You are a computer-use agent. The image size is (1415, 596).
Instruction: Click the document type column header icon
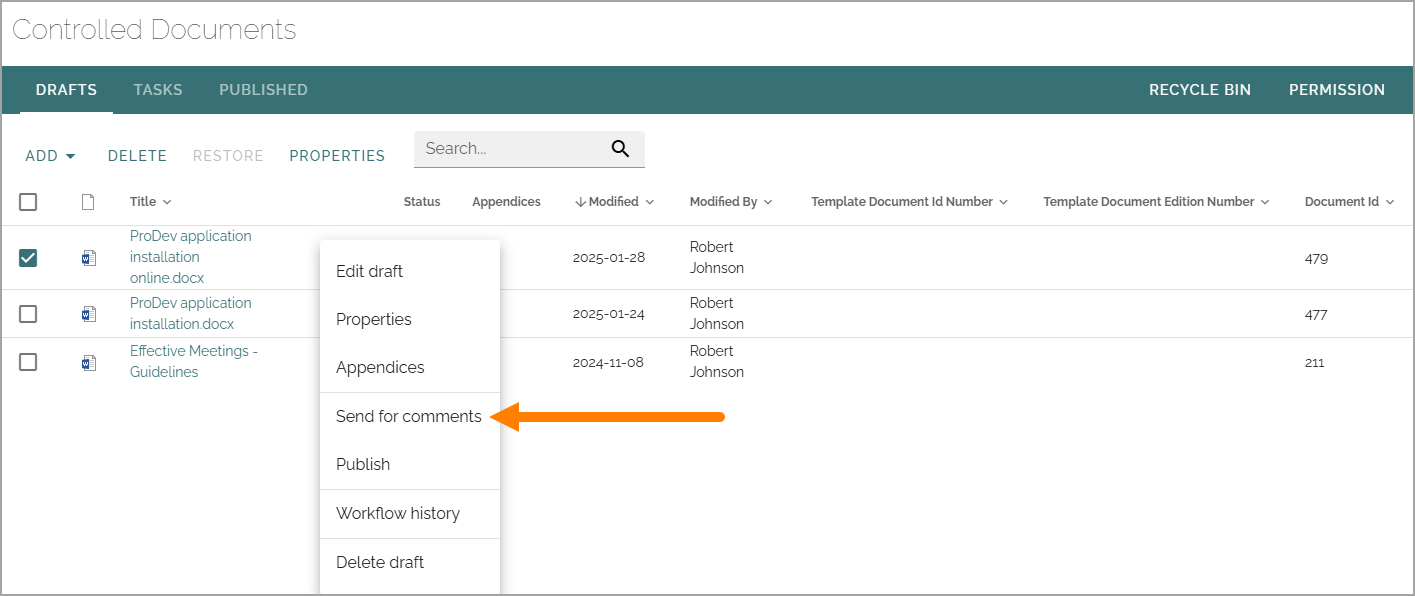[x=88, y=202]
